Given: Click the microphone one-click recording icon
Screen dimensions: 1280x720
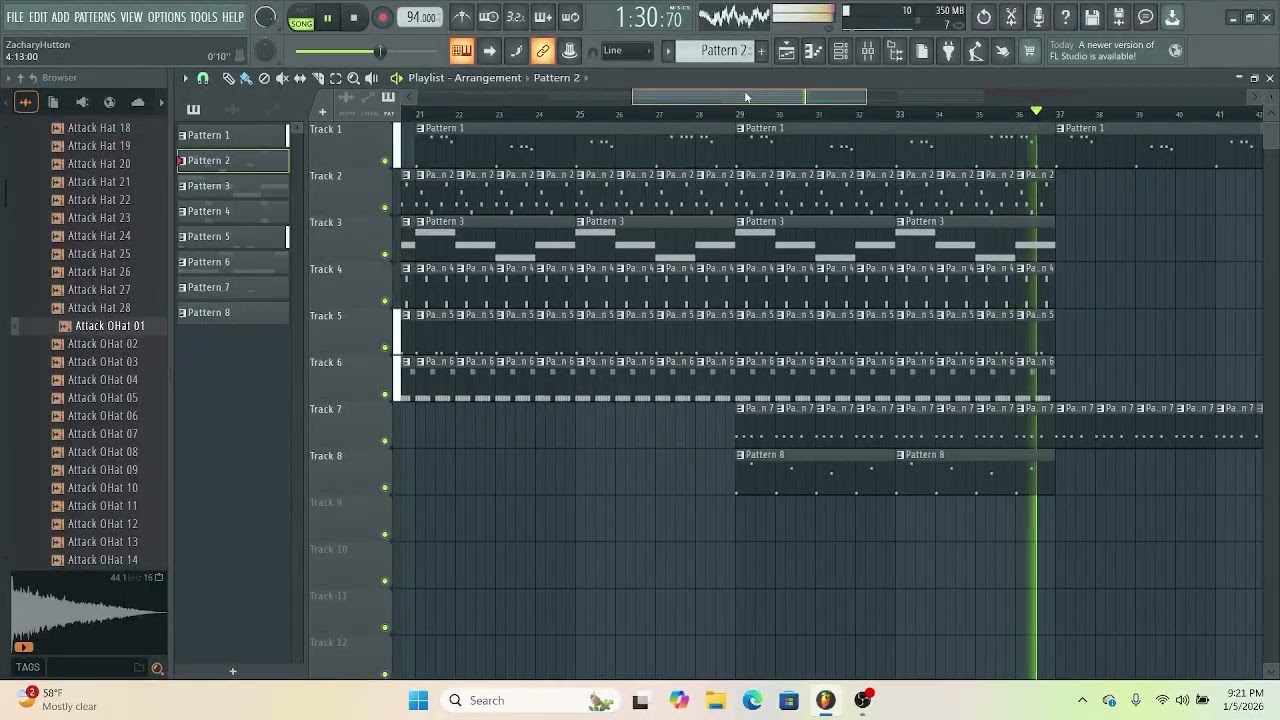Looking at the screenshot, I should pos(1038,17).
